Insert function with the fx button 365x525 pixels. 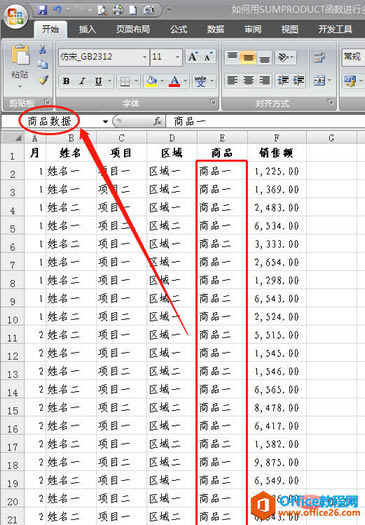click(x=158, y=121)
